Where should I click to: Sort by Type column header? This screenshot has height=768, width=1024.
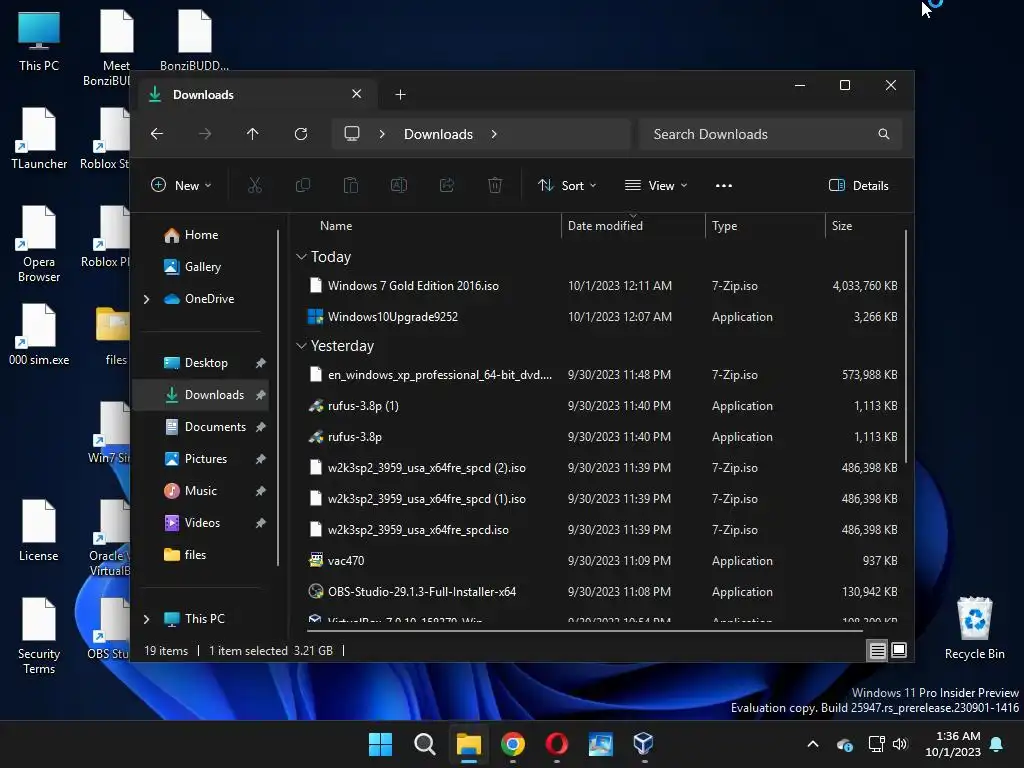tap(724, 226)
